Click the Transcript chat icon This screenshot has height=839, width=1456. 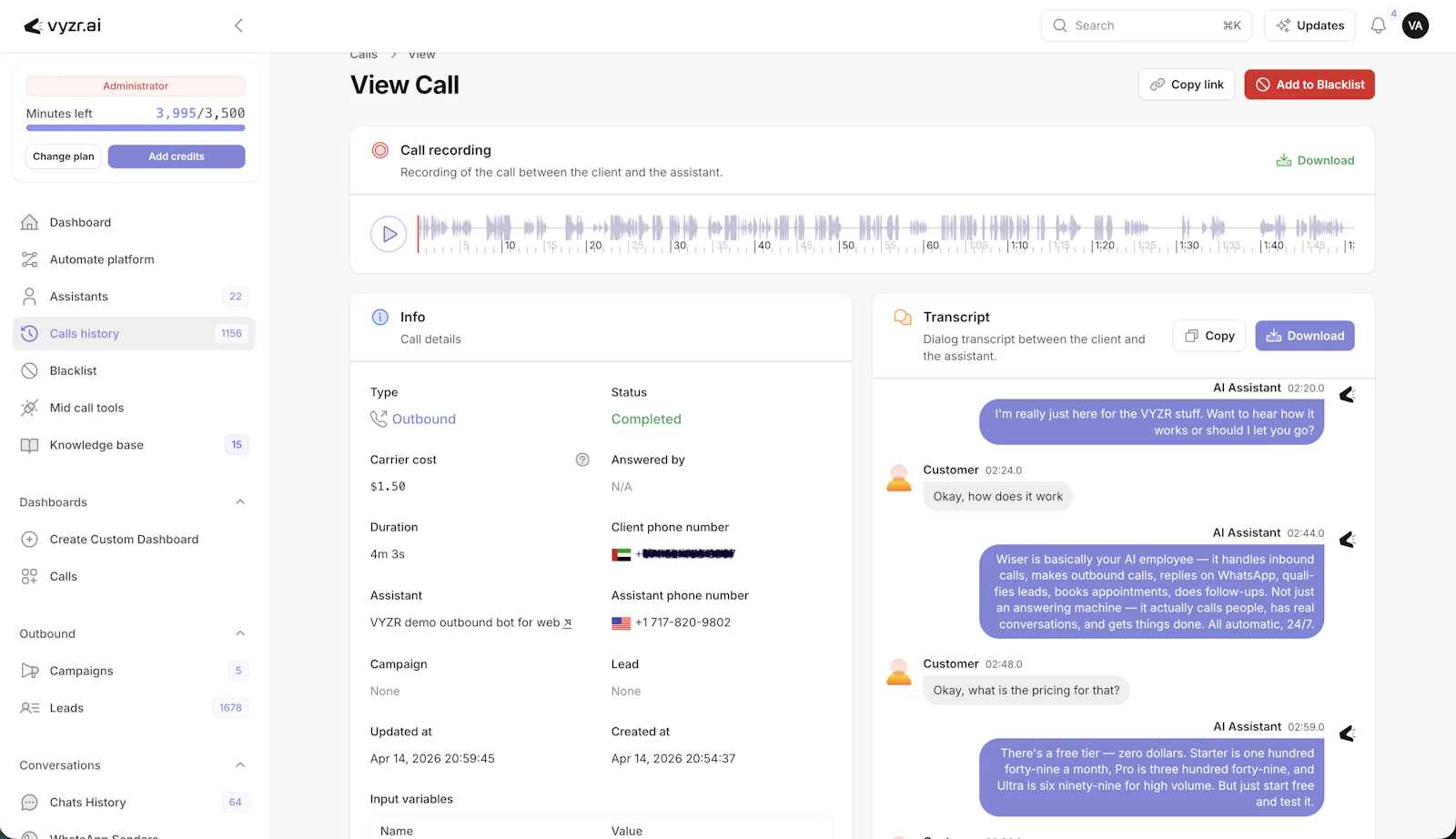903,317
